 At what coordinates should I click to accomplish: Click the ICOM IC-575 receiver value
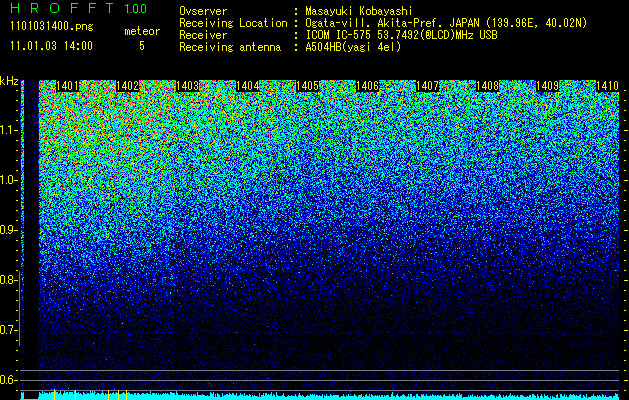pyautogui.click(x=401, y=35)
